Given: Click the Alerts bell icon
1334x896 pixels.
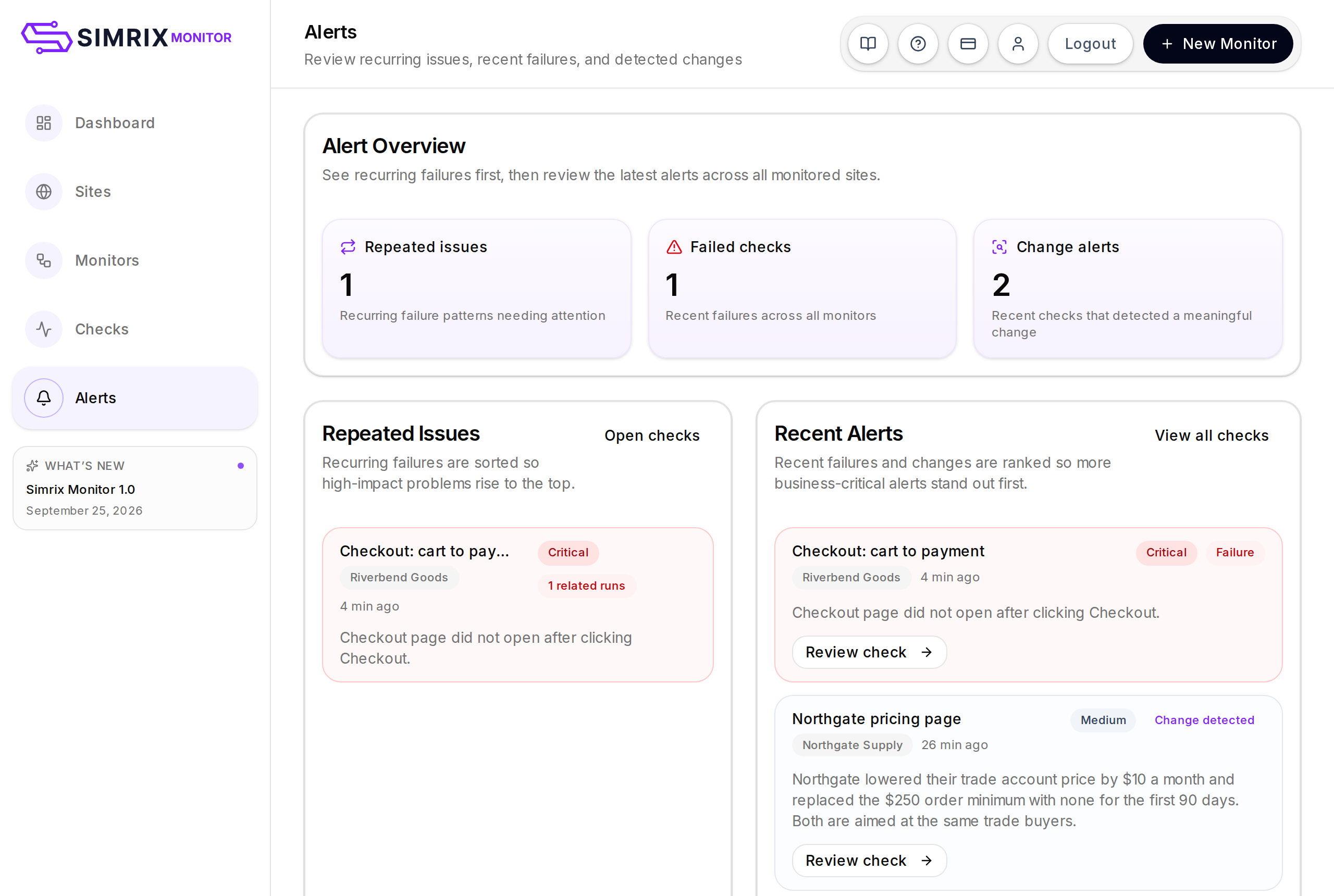Looking at the screenshot, I should (43, 397).
